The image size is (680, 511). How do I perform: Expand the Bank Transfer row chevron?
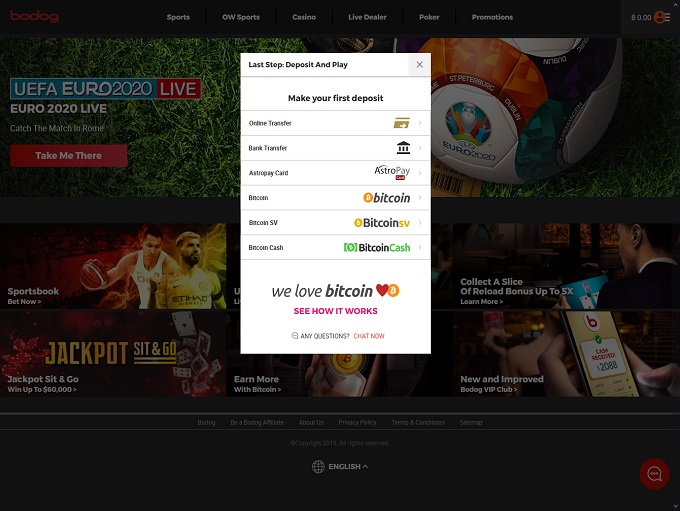[420, 148]
